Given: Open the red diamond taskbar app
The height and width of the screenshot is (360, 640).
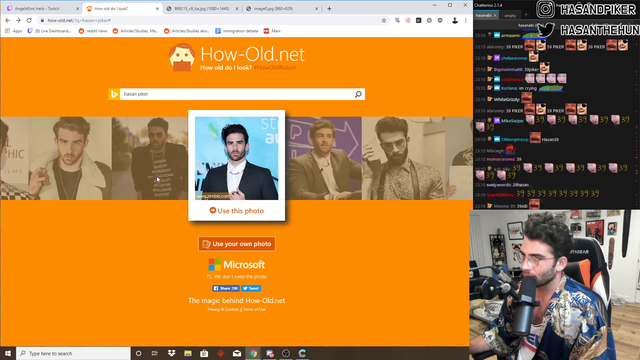Looking at the screenshot, I should (220, 353).
